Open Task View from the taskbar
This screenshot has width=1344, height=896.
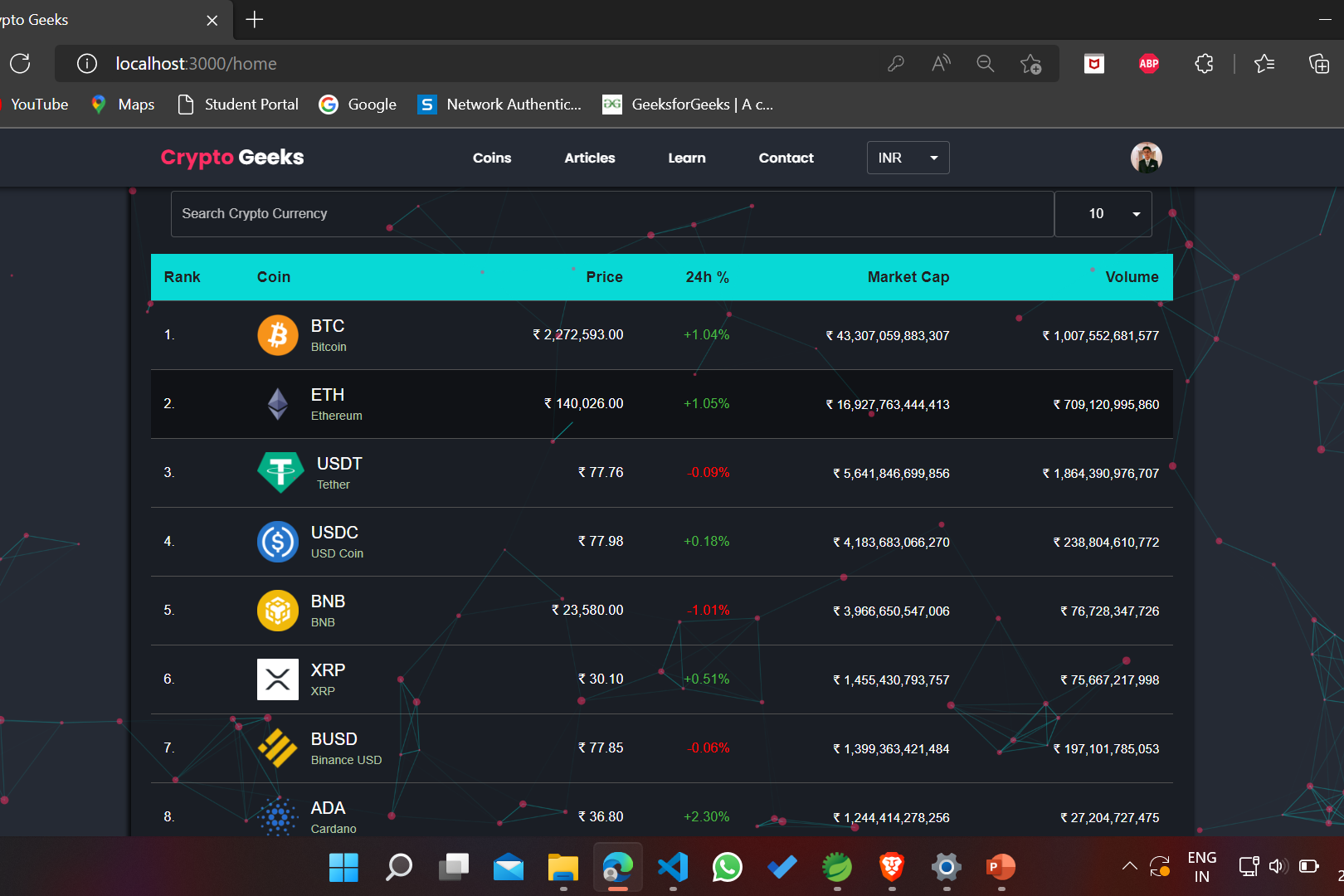click(x=454, y=868)
